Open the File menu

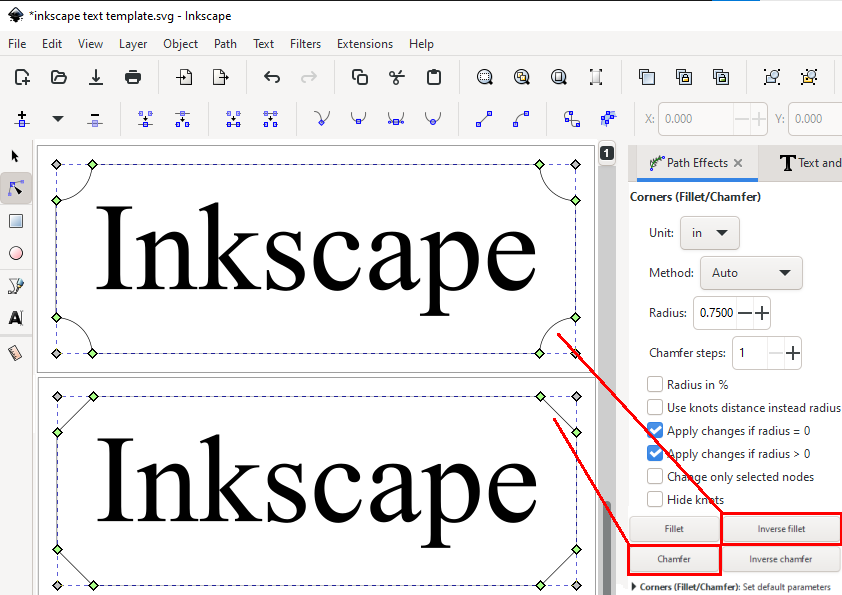pyautogui.click(x=17, y=44)
